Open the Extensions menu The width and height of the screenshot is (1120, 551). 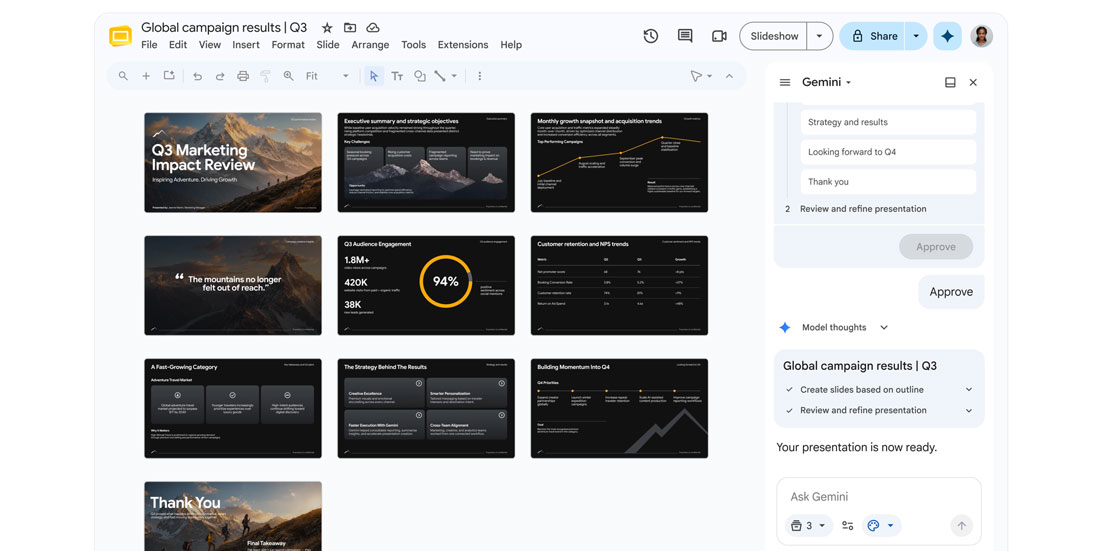coord(463,44)
